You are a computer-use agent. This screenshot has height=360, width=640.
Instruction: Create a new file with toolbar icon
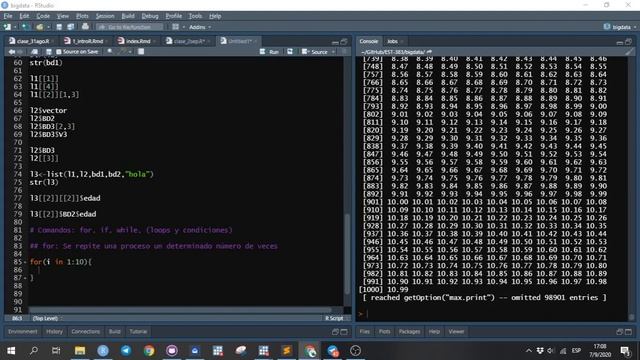7,27
